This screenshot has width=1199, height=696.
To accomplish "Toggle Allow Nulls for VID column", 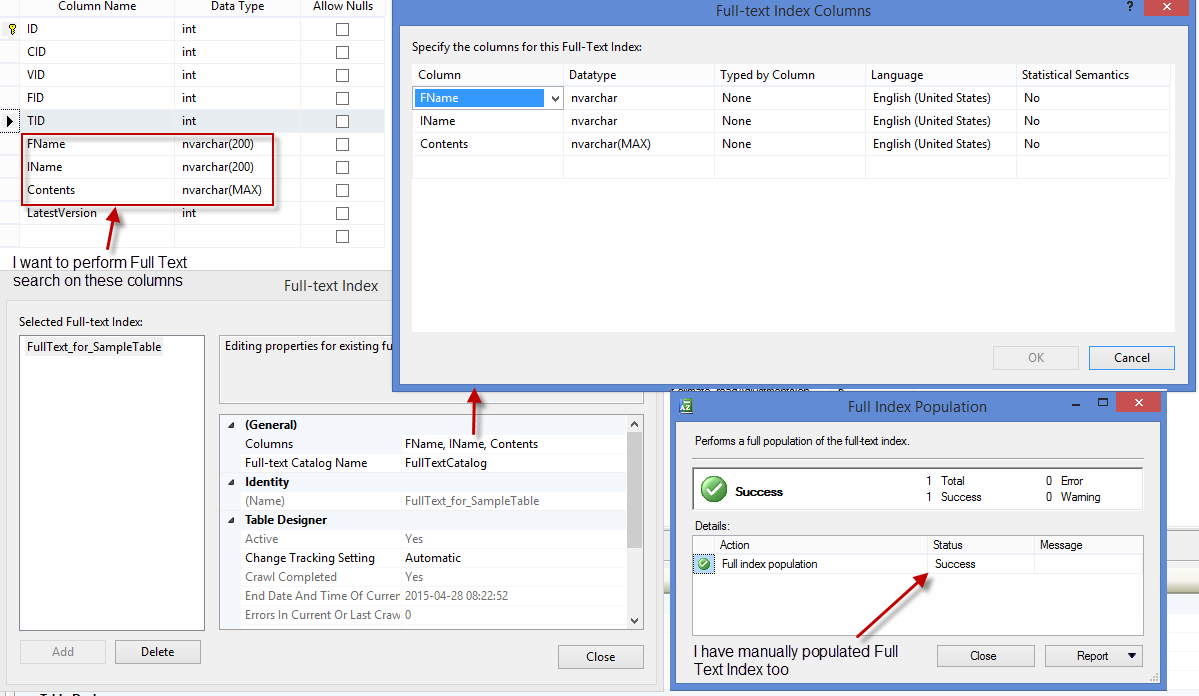I will [343, 75].
